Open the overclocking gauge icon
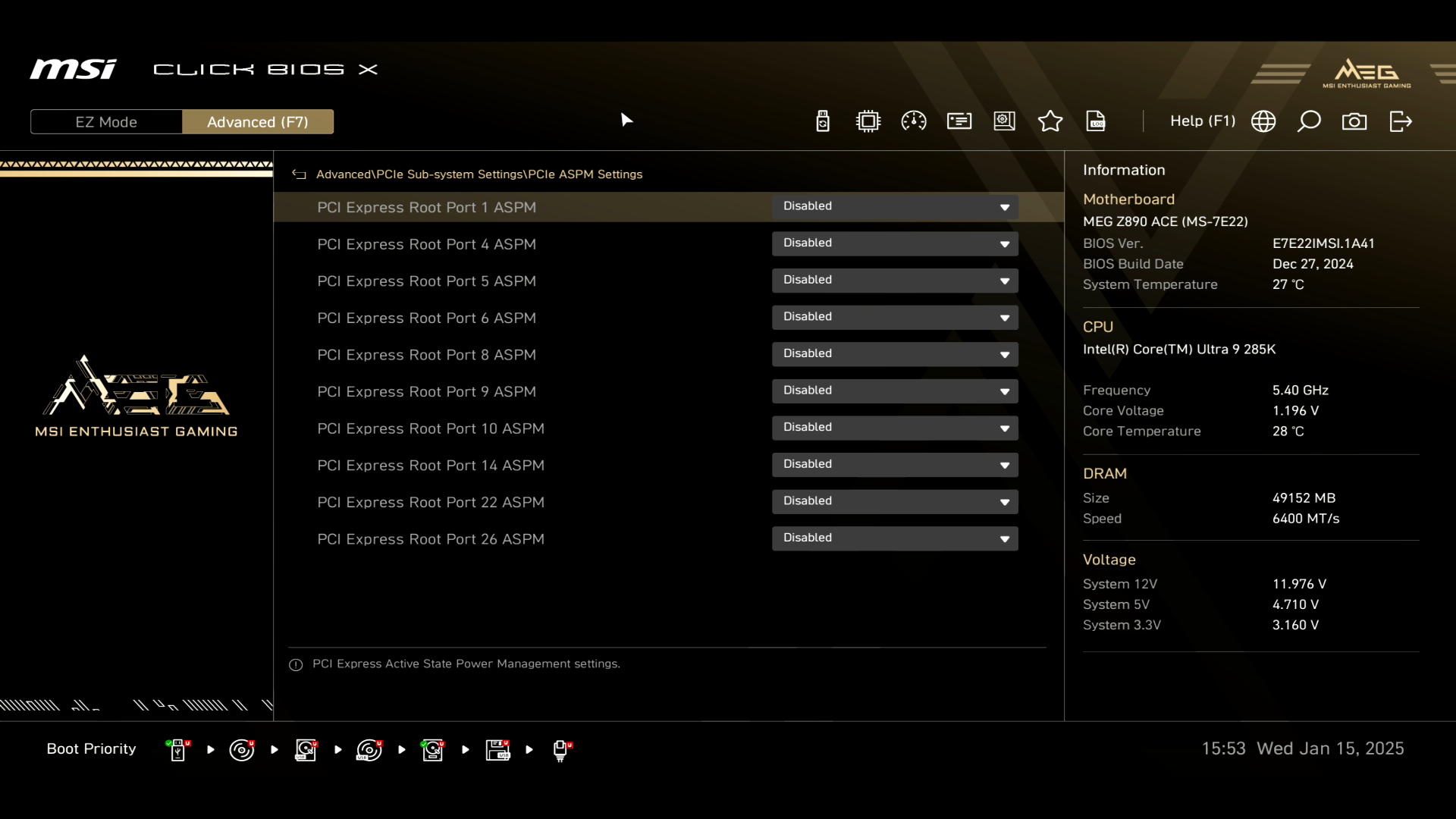 pyautogui.click(x=914, y=121)
